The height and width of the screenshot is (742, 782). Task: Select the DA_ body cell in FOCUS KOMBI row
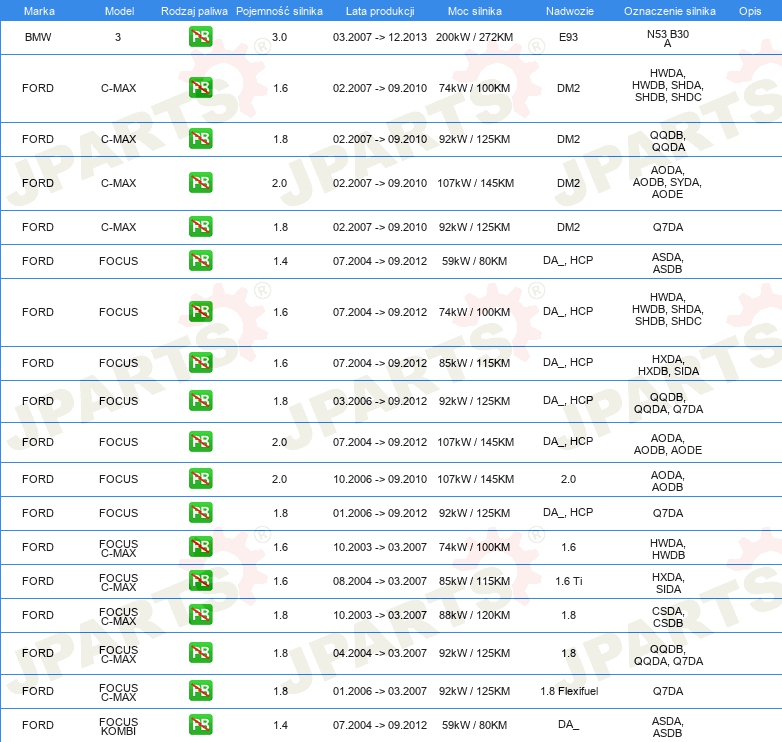tap(568, 724)
